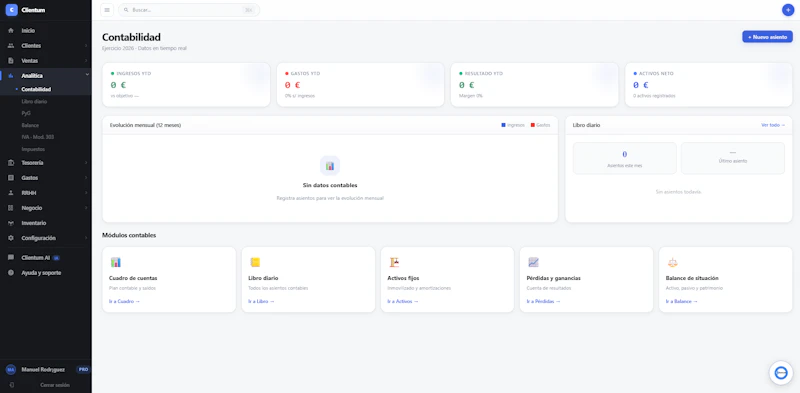
Task: Expand the Negocio submenu chevron
Action: [x=86, y=208]
